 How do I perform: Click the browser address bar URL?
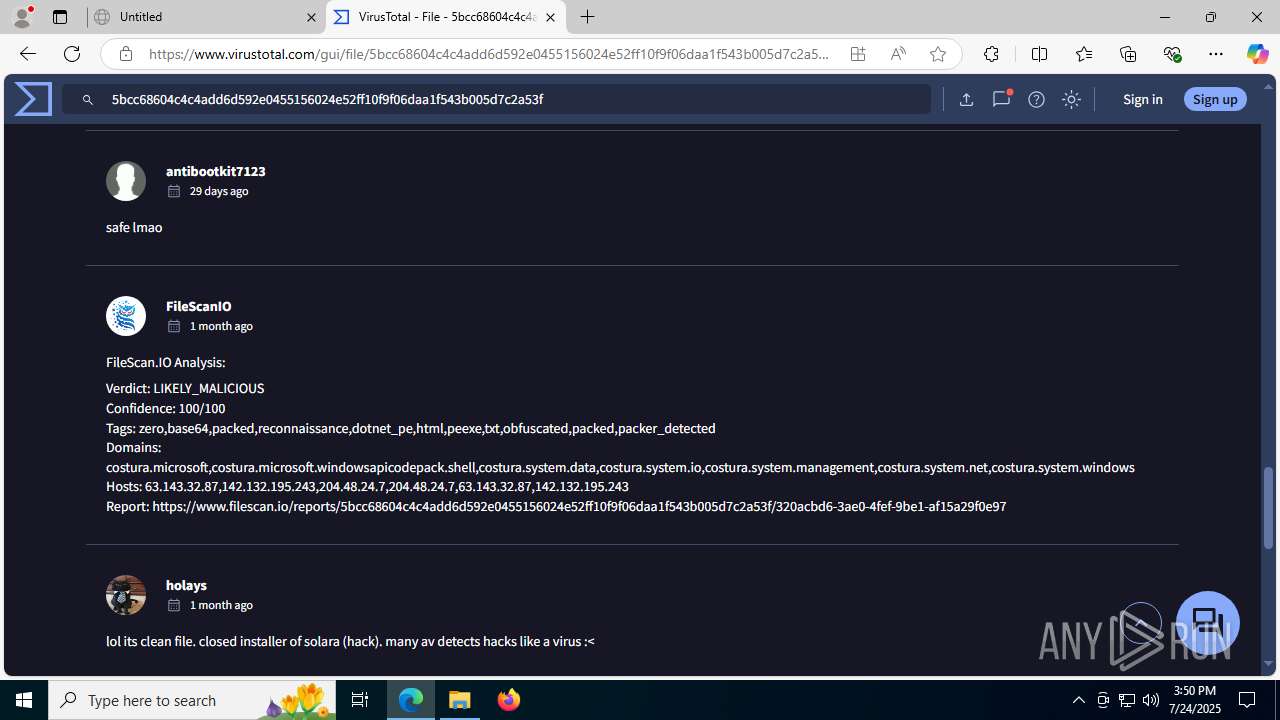[x=489, y=54]
